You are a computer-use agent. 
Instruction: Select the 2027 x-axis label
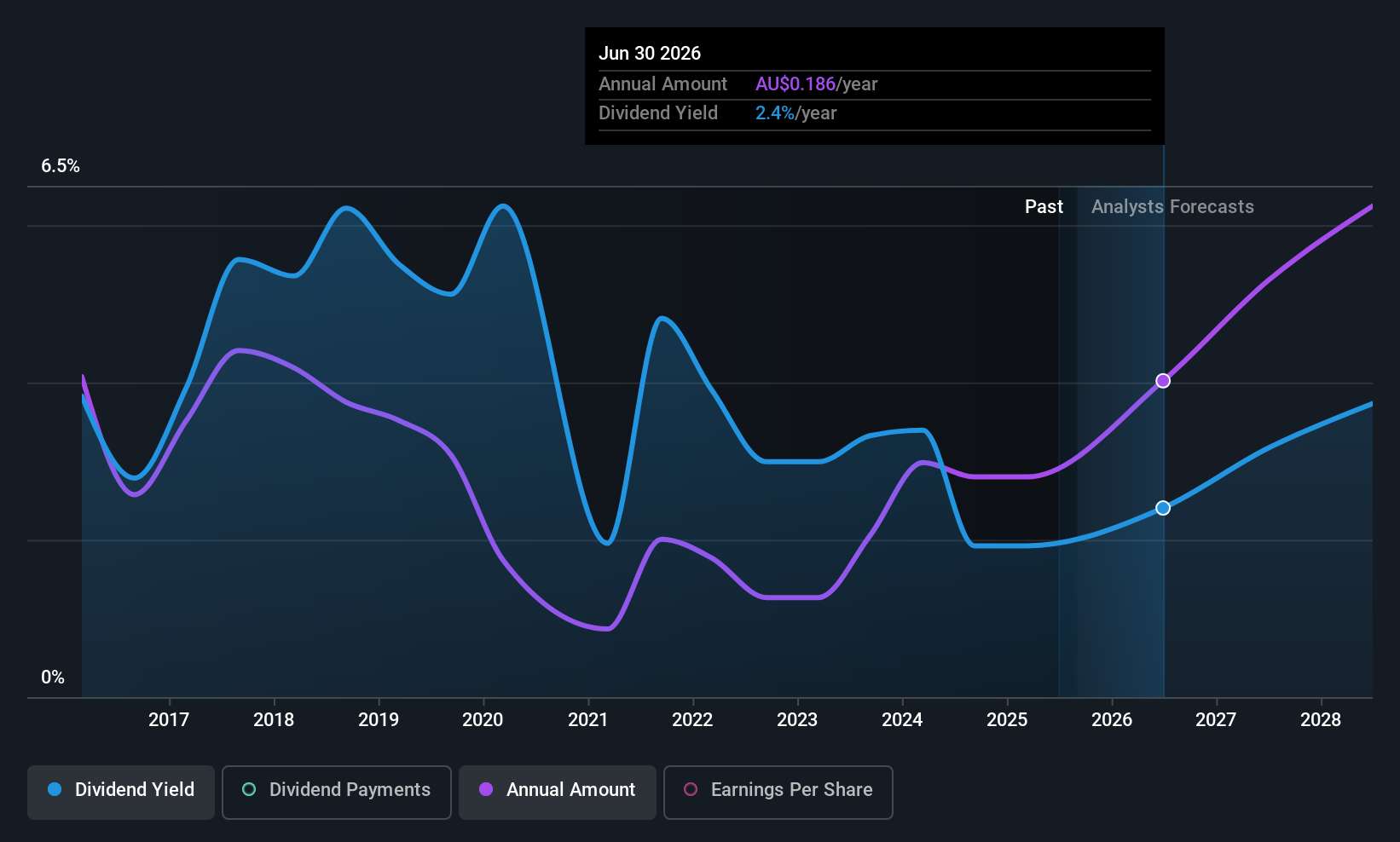pos(1216,720)
